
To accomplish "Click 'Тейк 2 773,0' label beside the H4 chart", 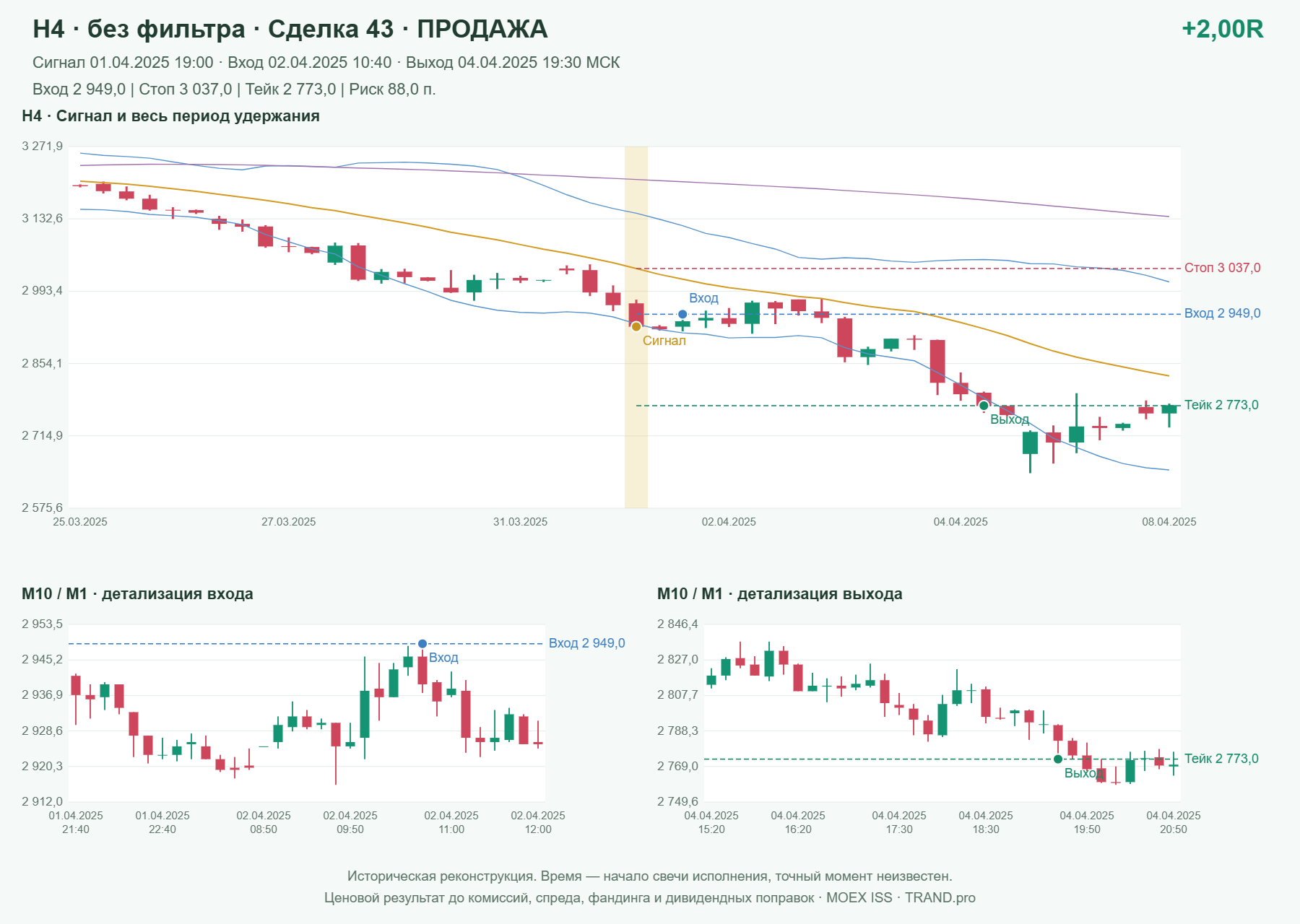I will point(1221,405).
